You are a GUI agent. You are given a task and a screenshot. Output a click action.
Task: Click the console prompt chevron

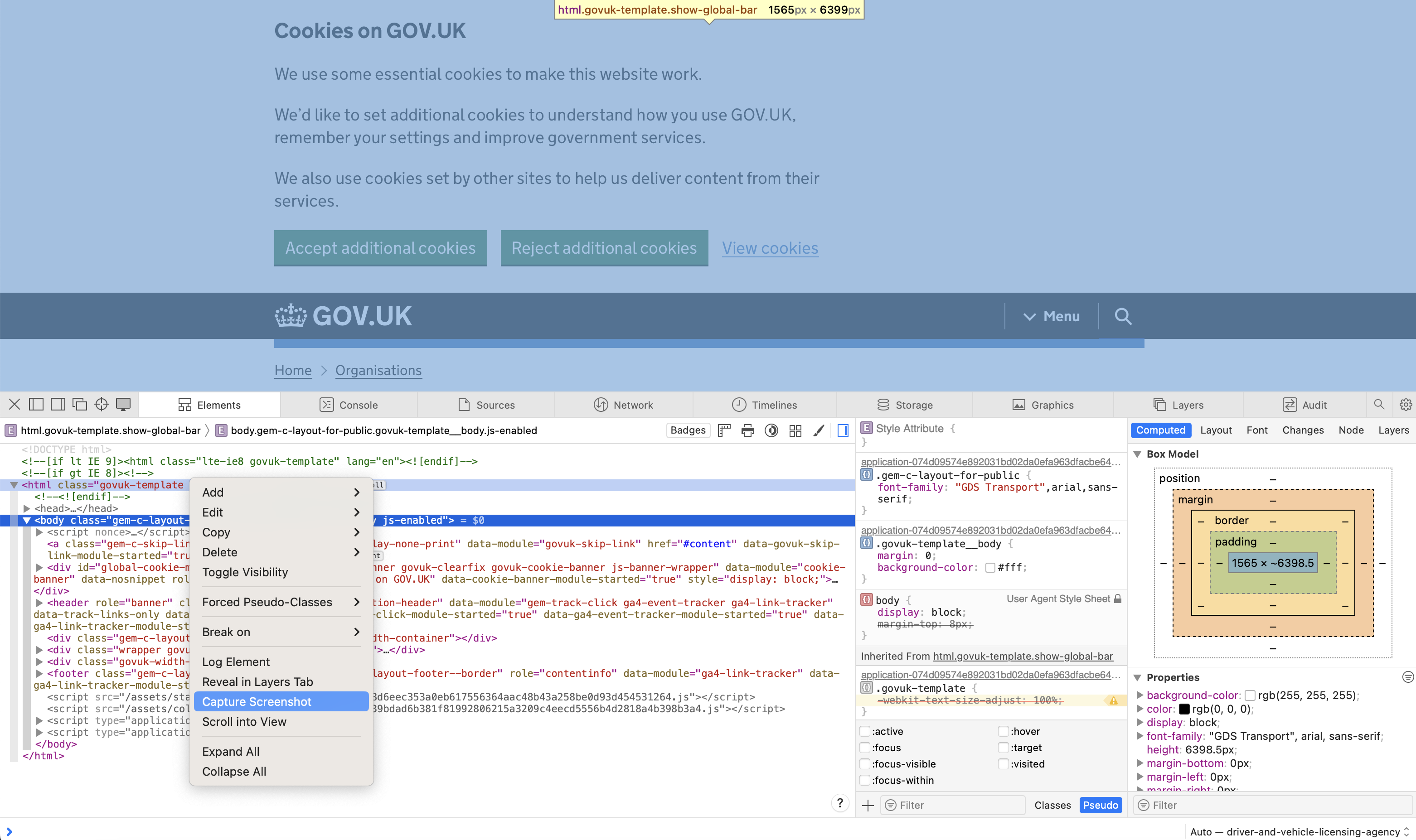pyautogui.click(x=9, y=831)
